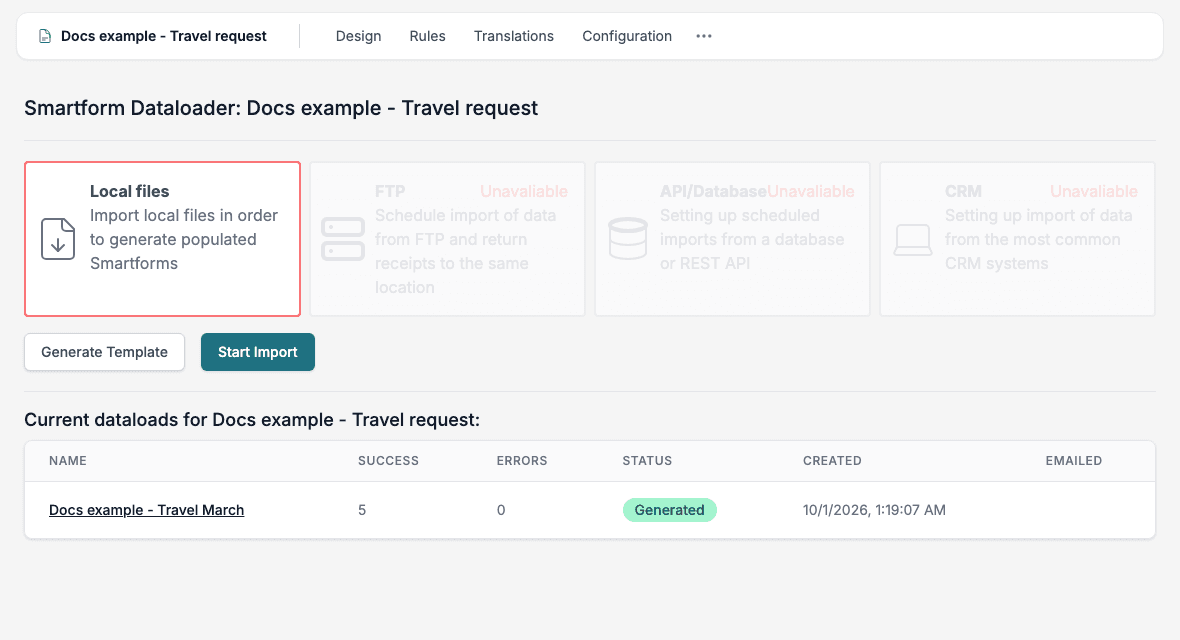
Task: Click the CRM card heading
Action: tap(963, 191)
